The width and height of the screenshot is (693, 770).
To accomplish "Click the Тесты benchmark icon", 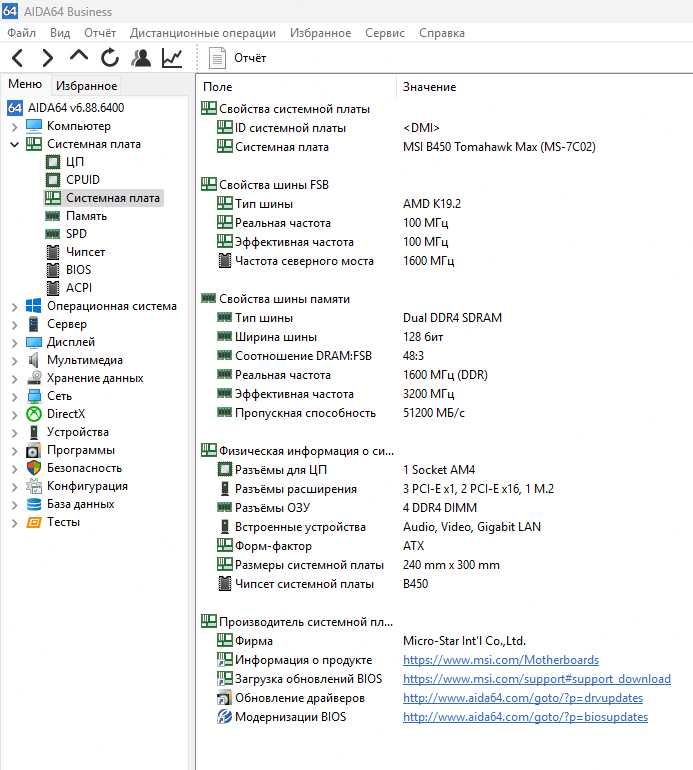I will point(34,522).
